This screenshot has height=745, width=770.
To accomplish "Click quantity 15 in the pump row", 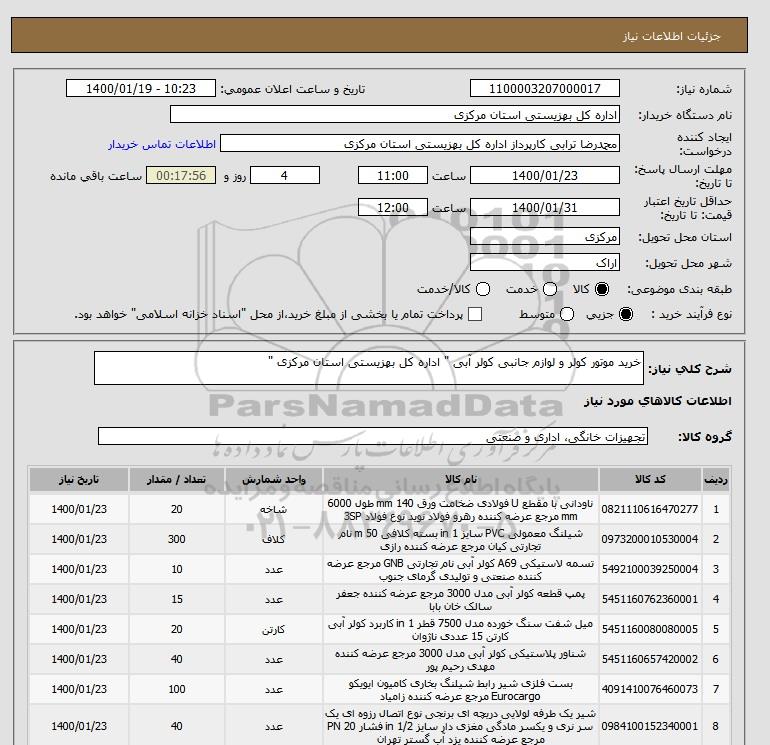I will coord(177,599).
